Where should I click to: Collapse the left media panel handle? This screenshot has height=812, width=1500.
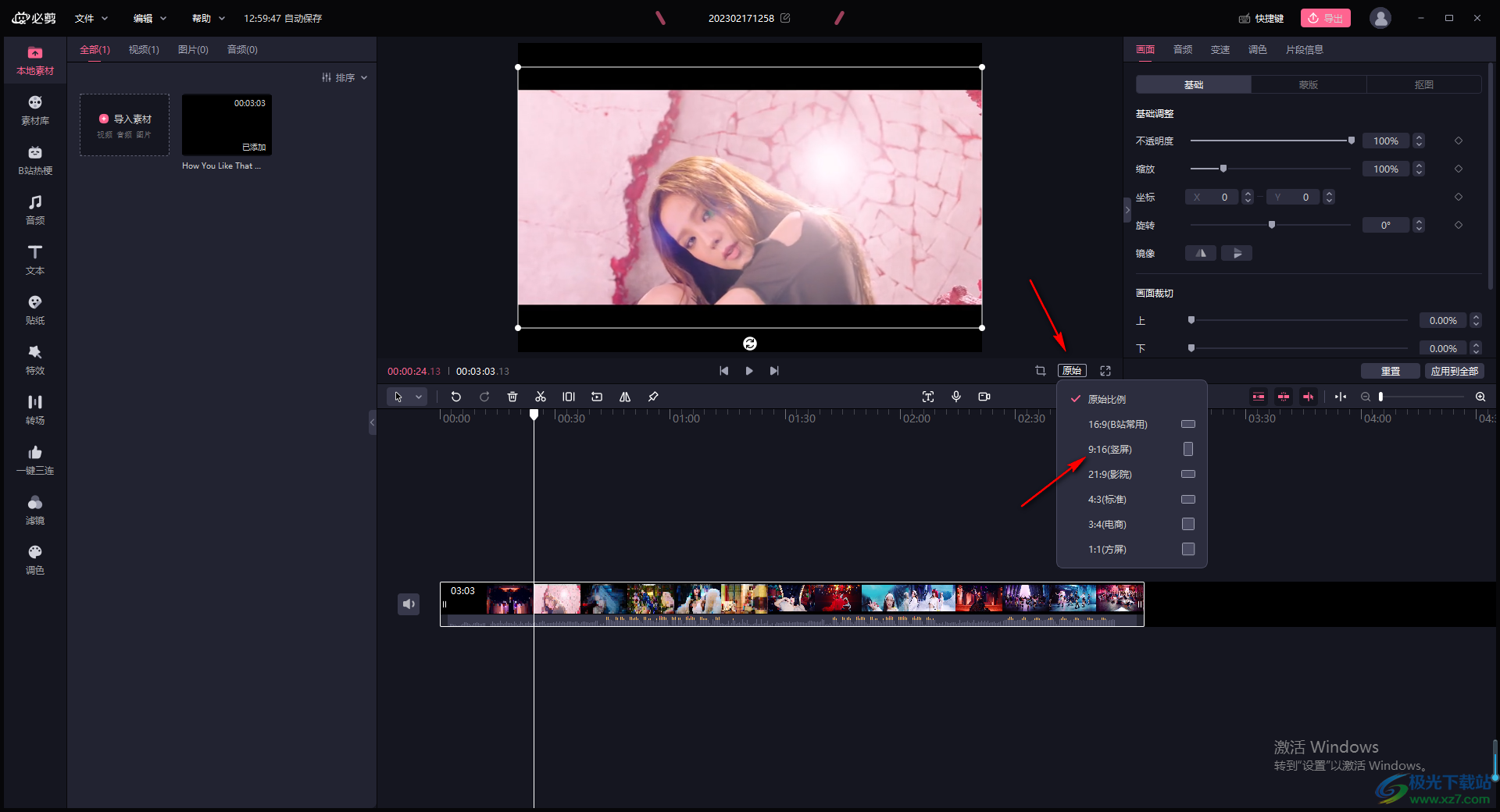[x=372, y=422]
